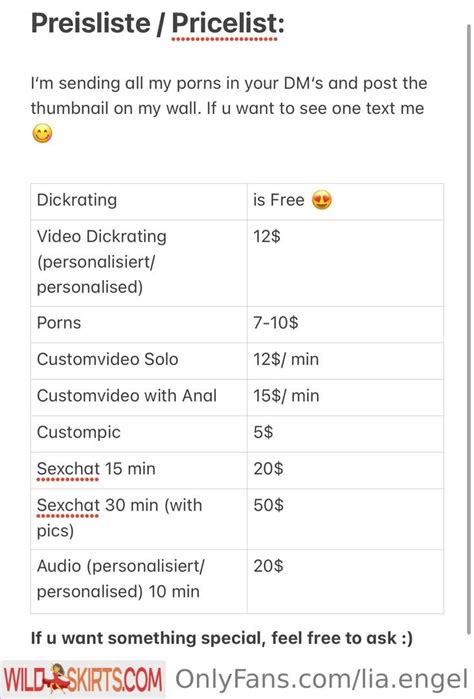Click the smiley emoji below the intro paragraph
Viewport: 474px width, 699px height.
(x=42, y=133)
